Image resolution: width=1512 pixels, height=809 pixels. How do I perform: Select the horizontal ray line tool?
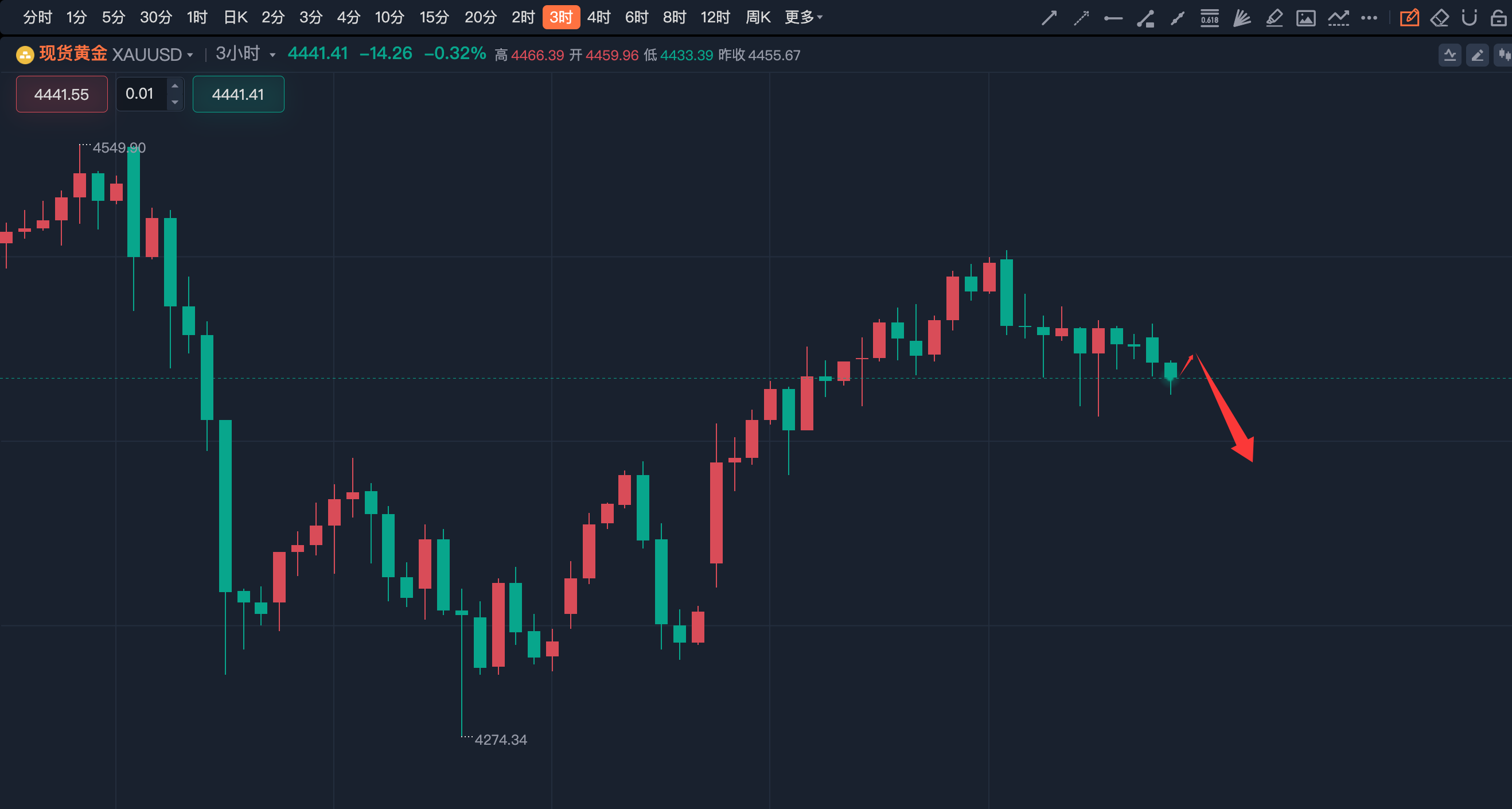tap(1113, 18)
